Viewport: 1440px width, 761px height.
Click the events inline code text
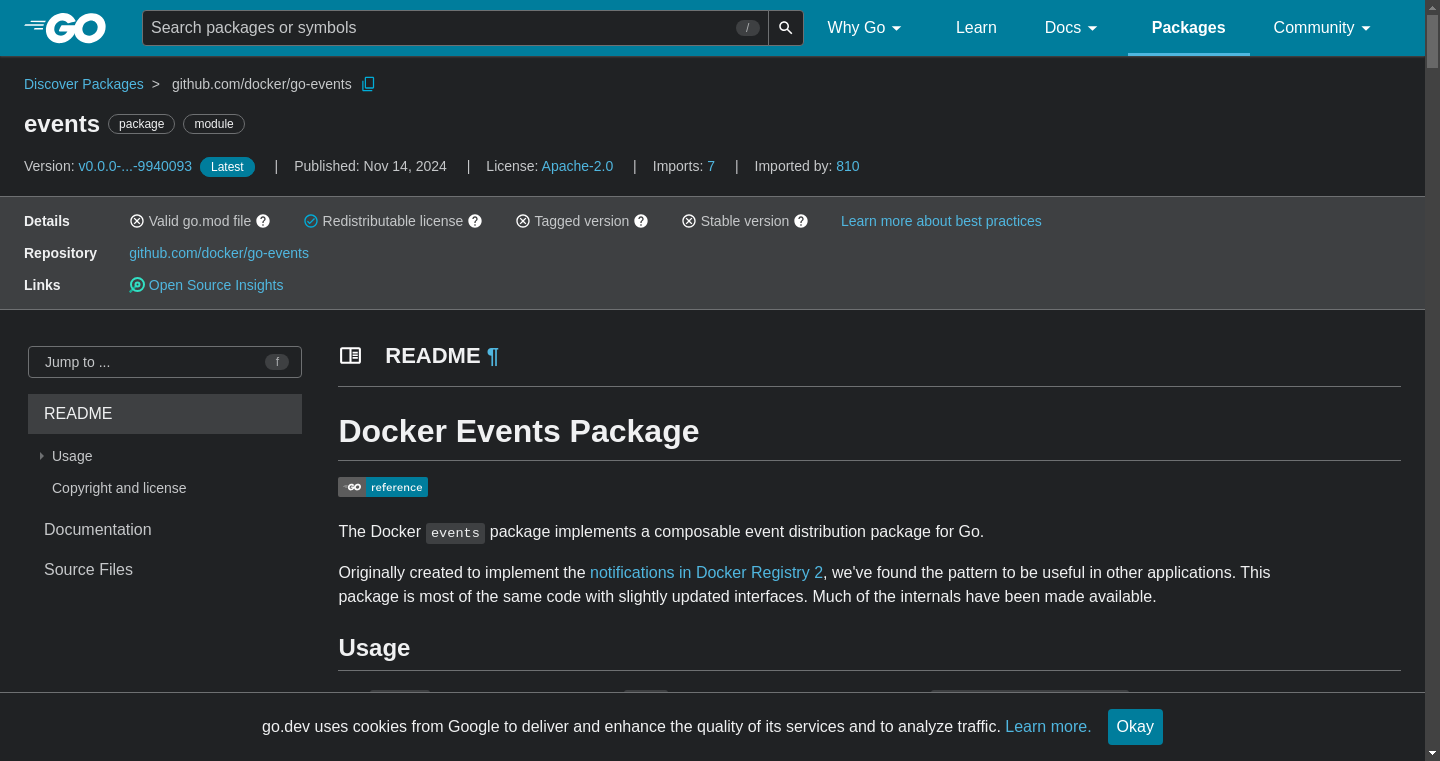[455, 533]
